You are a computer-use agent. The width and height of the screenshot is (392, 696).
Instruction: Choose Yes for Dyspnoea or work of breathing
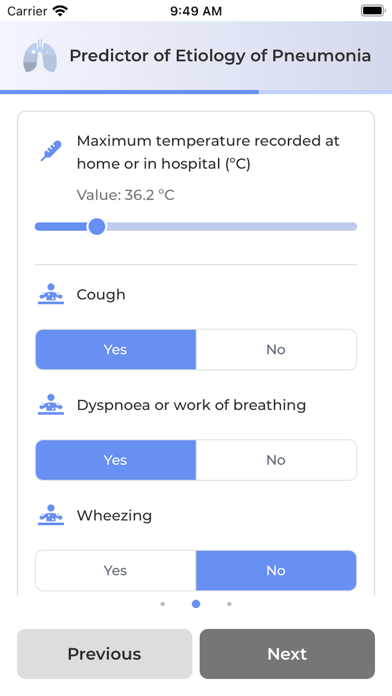[115, 460]
